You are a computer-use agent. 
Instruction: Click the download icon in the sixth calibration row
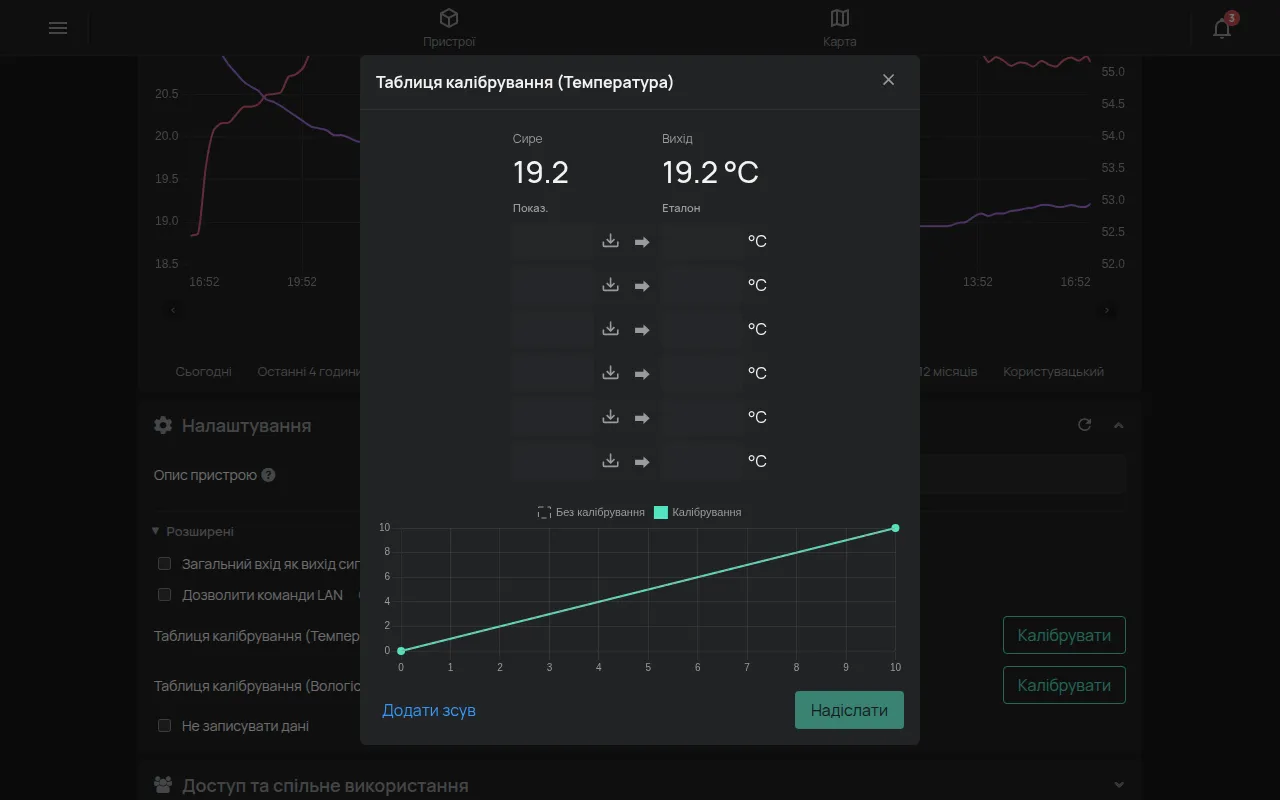pos(611,461)
